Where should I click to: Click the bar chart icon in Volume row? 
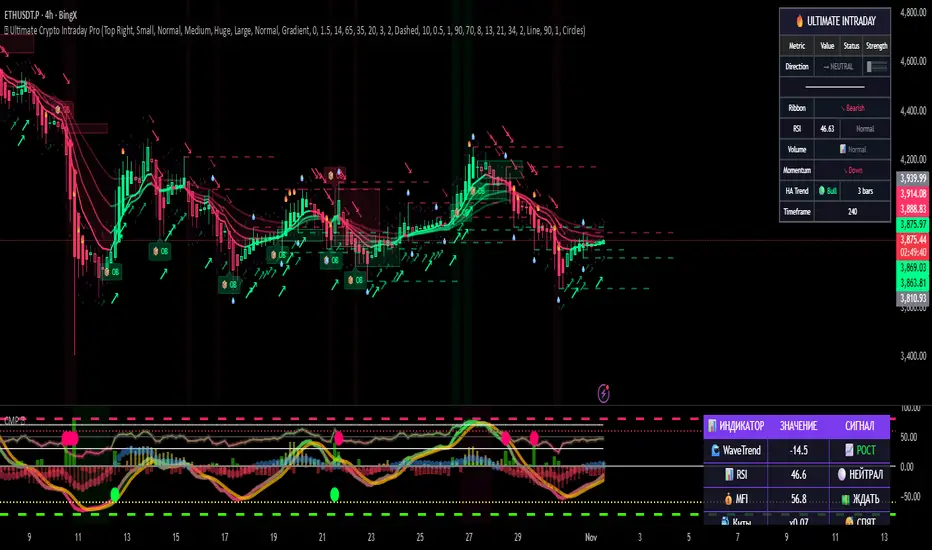pyautogui.click(x=843, y=149)
